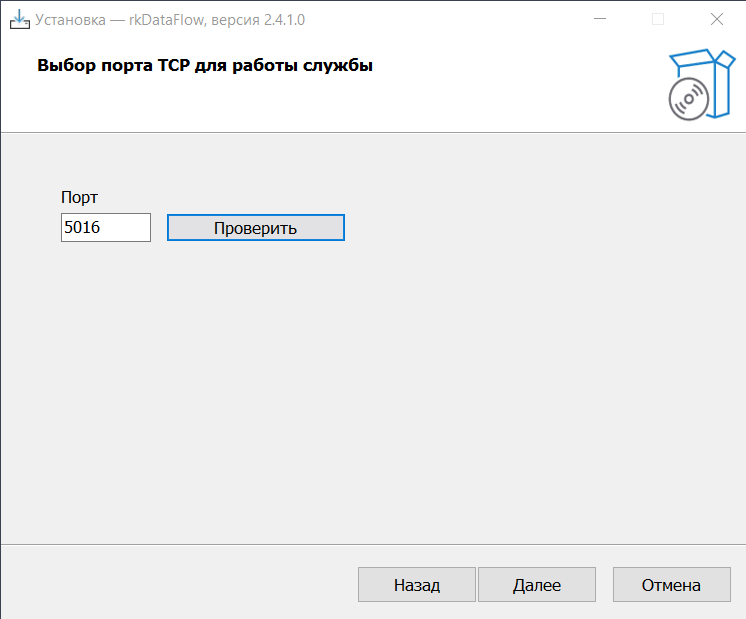
Task: Focus the port field containing 5016
Action: pos(105,228)
